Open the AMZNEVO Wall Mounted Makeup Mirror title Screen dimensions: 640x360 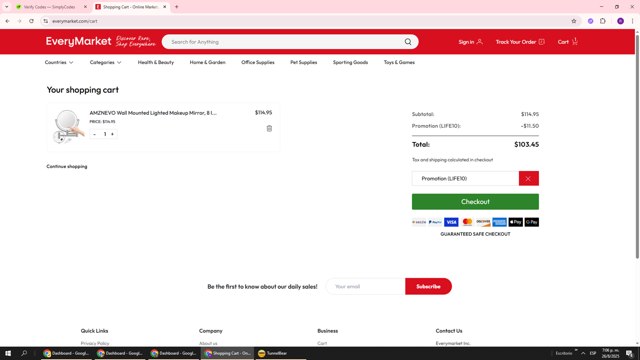click(x=153, y=113)
